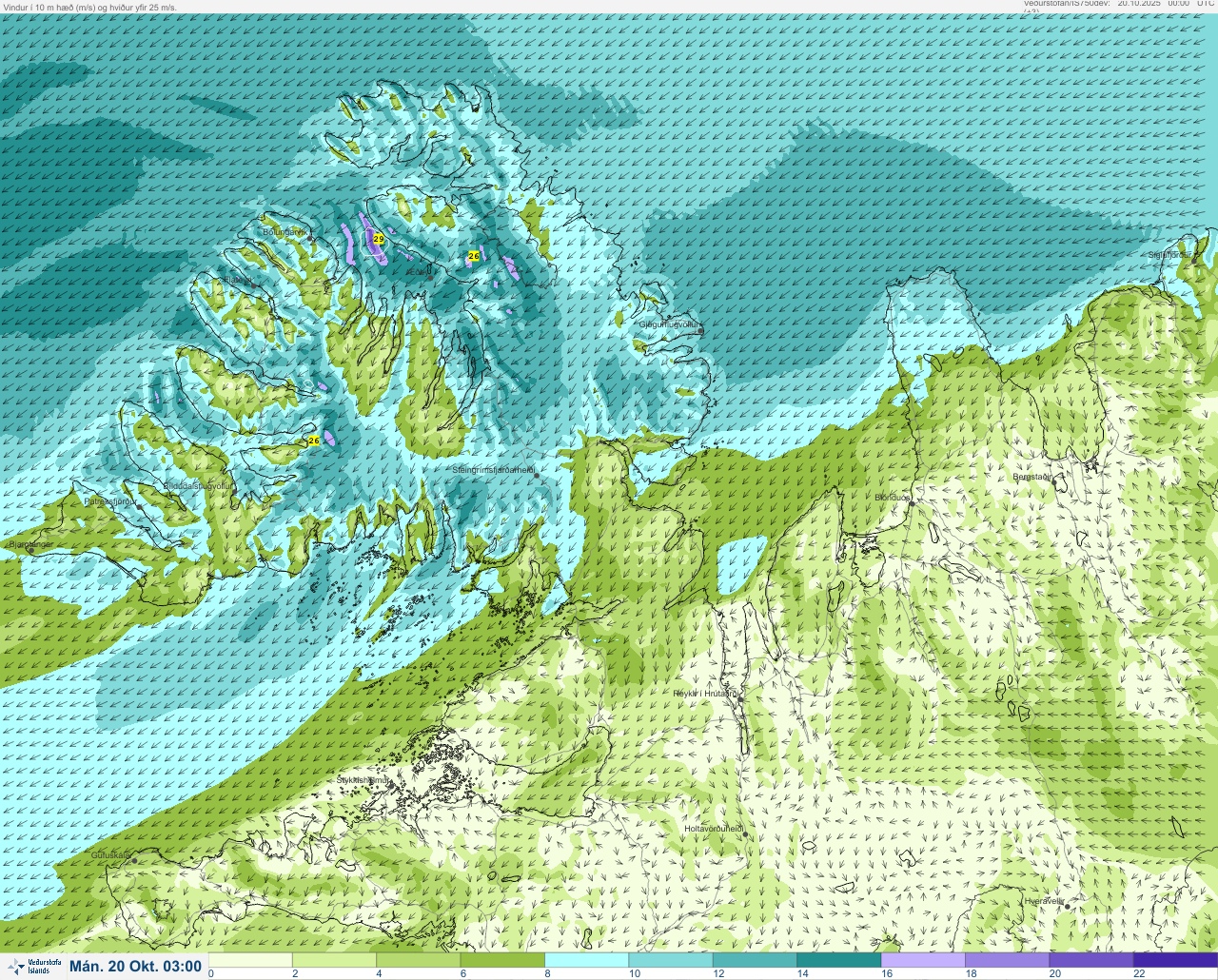Click the 'Gufuskálar' place label
Image resolution: width=1218 pixels, height=980 pixels.
[110, 855]
